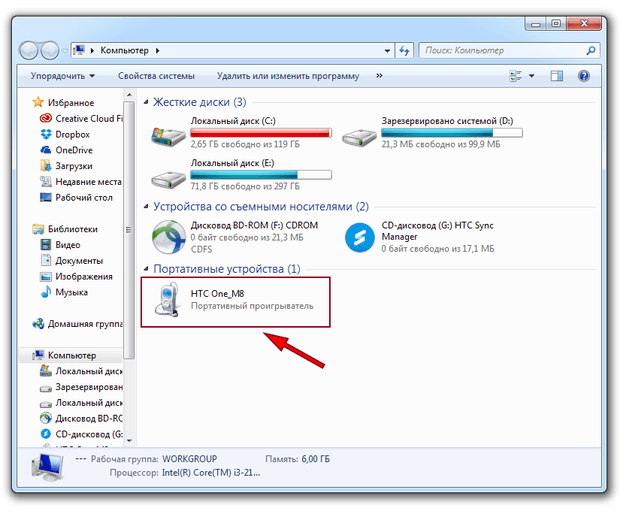Click the E: drive usage bar
This screenshot has height=514, width=620.
click(x=261, y=175)
